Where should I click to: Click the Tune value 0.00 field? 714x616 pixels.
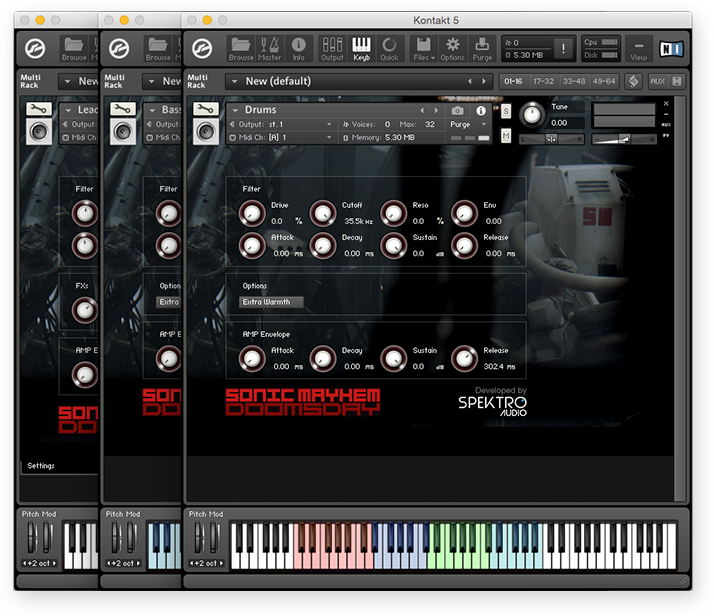[x=566, y=123]
